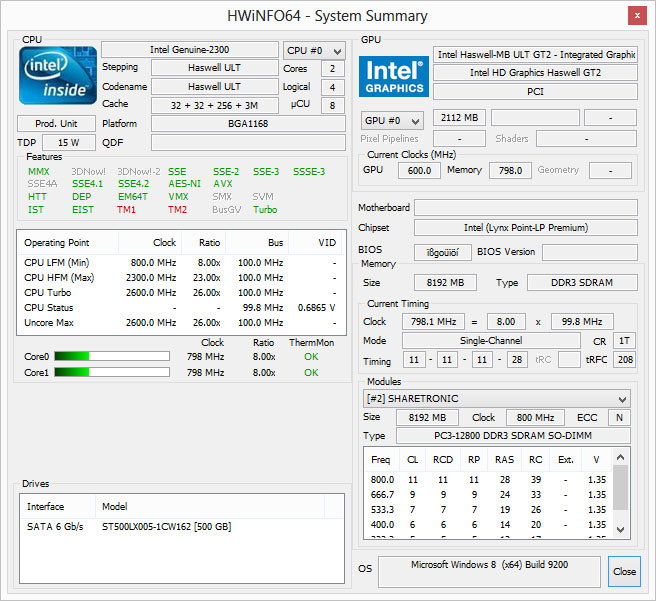
Task: Click the Freq column header in timing table
Action: click(382, 460)
